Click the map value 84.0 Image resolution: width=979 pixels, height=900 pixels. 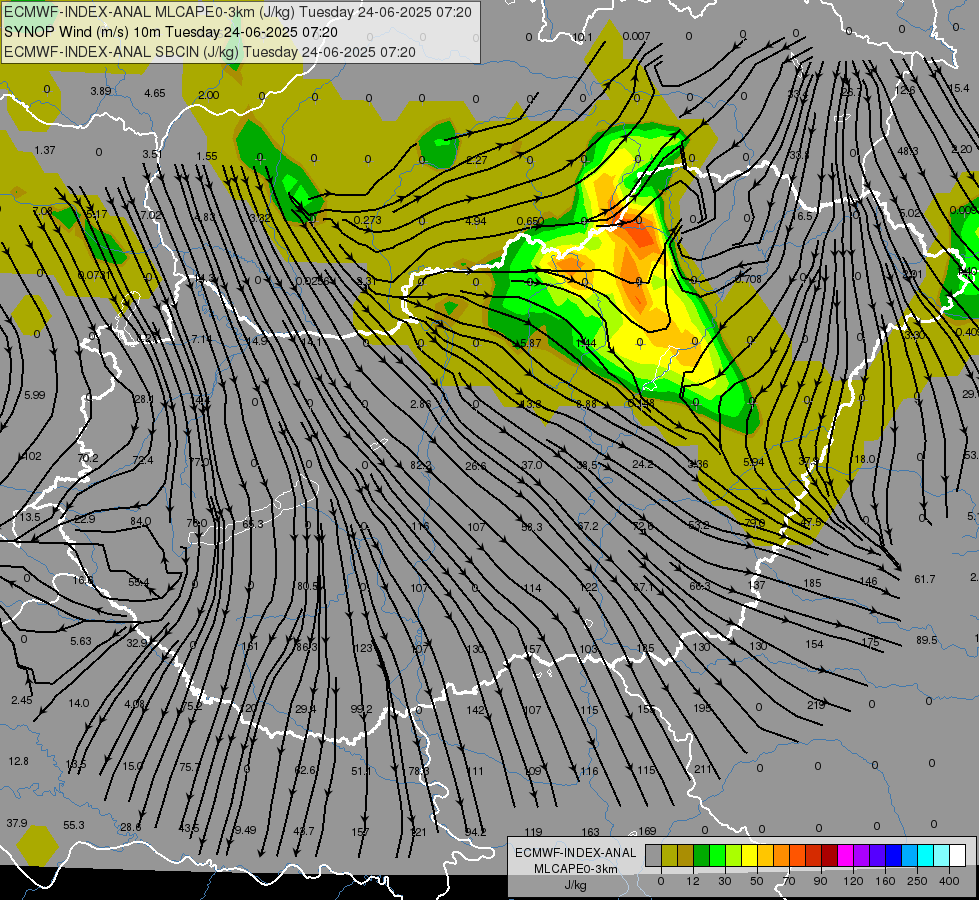coord(140,521)
